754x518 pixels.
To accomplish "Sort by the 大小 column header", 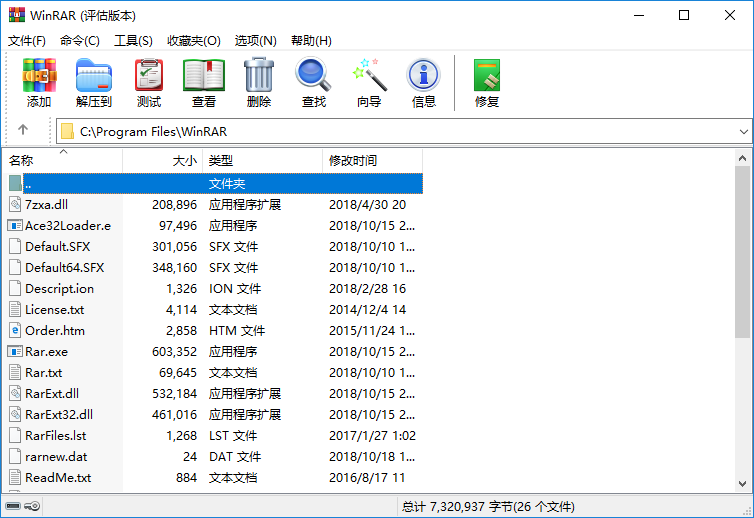I will tap(163, 160).
